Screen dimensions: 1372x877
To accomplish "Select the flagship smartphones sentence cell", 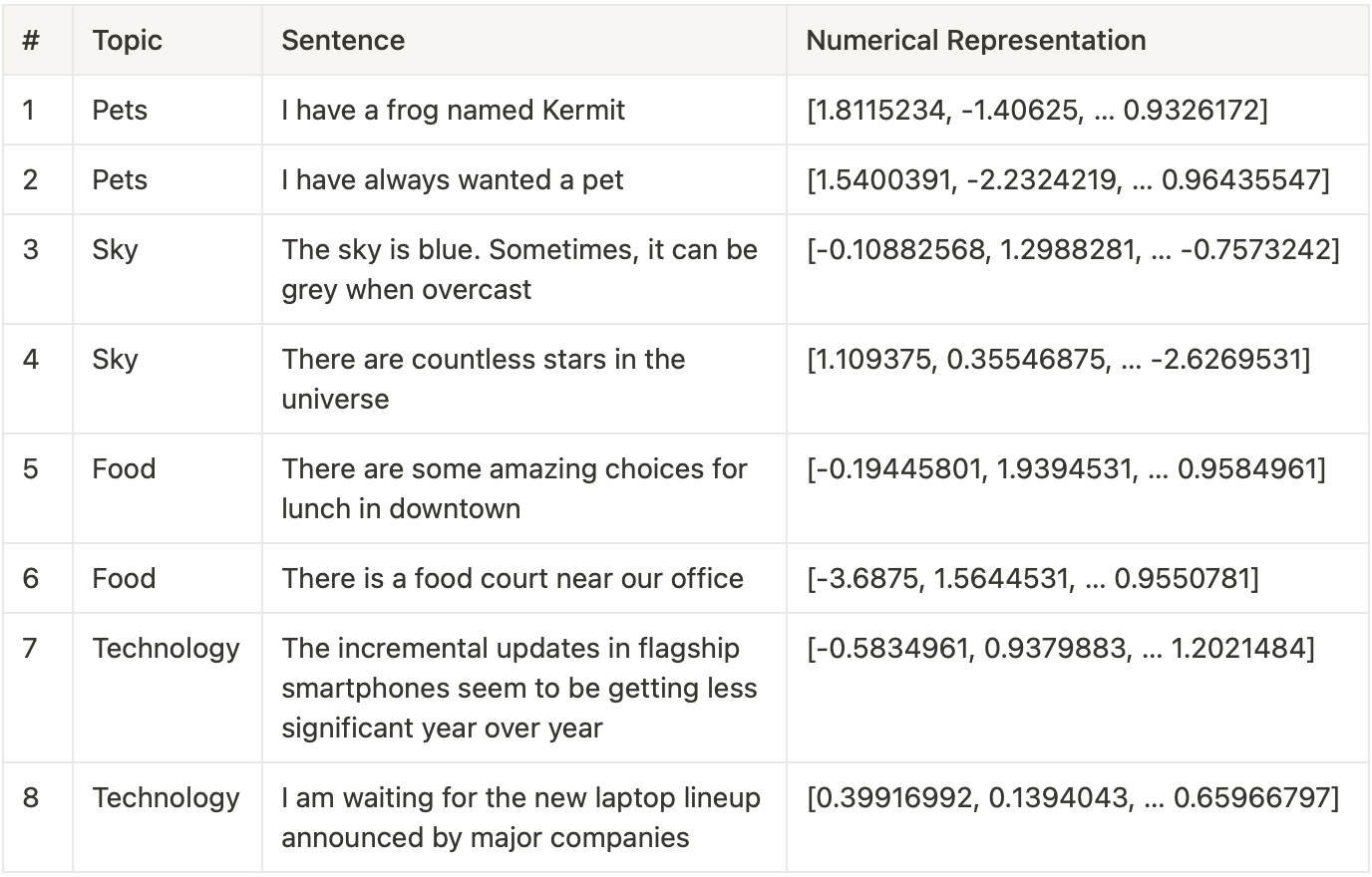I will 518,688.
